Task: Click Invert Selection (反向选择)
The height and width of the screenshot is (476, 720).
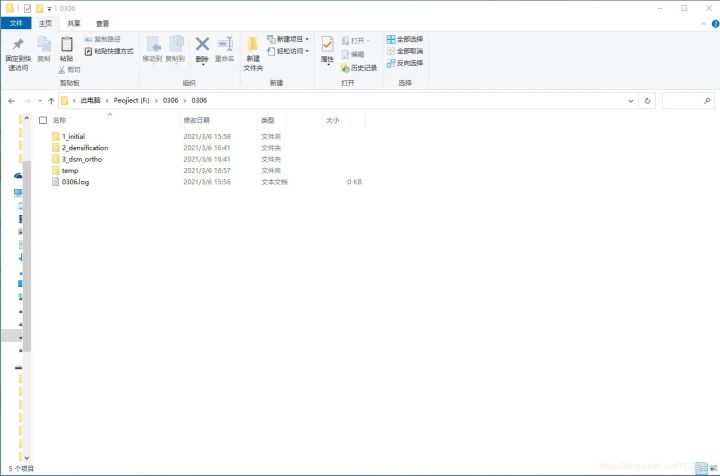Action: (x=404, y=62)
